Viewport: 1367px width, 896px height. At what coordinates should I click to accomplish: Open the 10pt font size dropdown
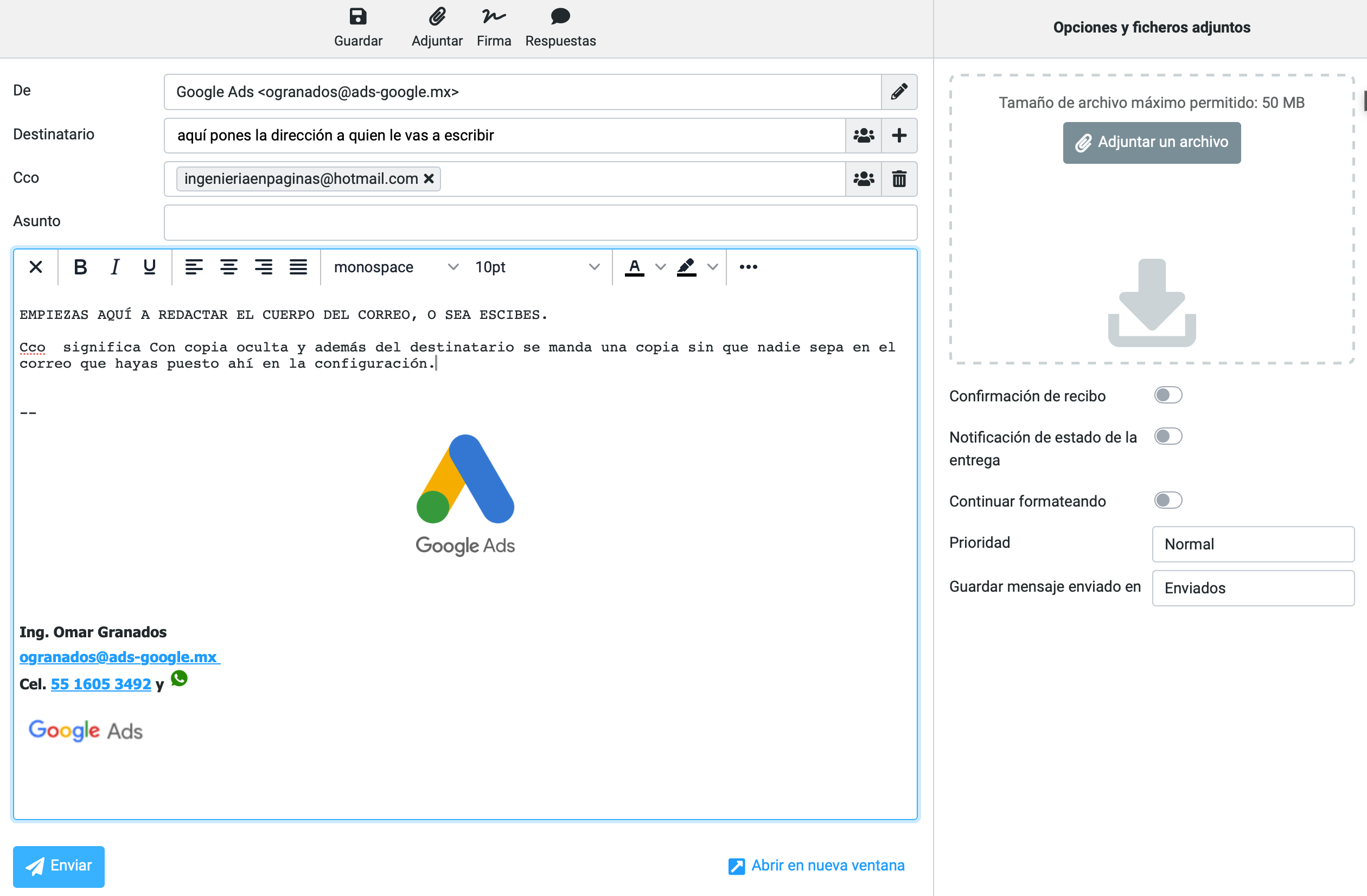537,267
